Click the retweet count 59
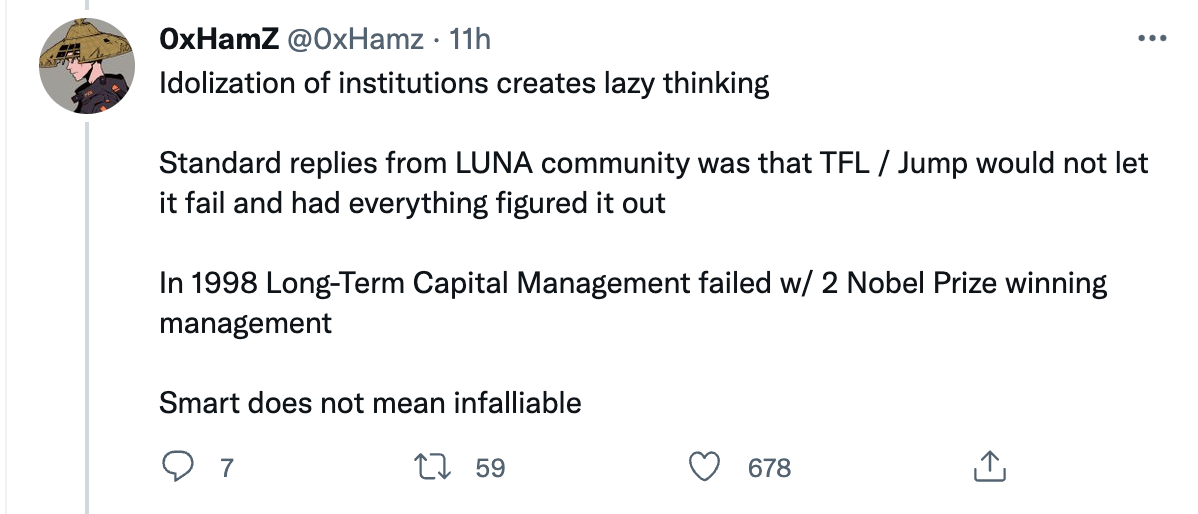 [490, 467]
